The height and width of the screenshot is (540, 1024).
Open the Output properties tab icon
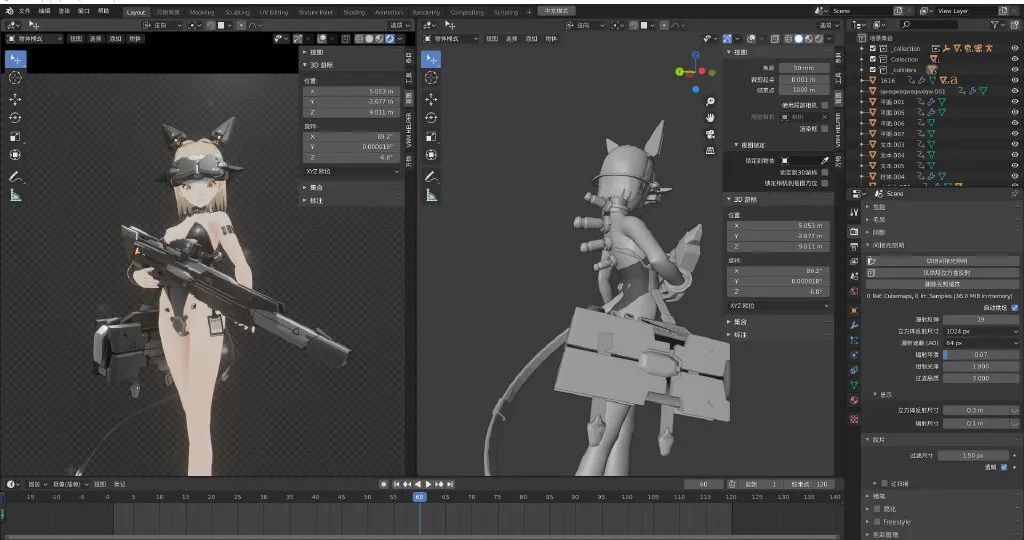854,247
